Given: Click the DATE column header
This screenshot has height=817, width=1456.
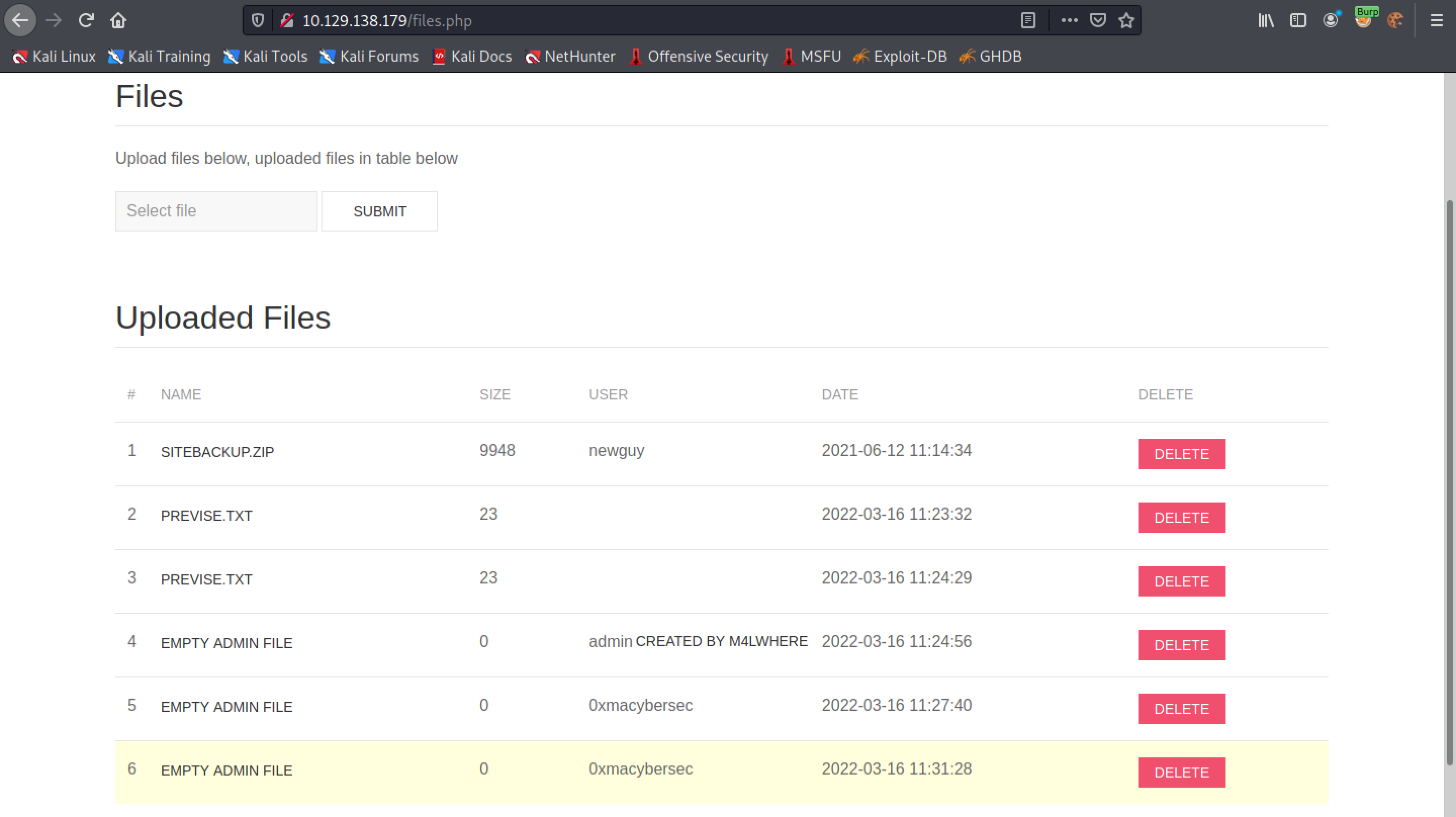Looking at the screenshot, I should (840, 394).
